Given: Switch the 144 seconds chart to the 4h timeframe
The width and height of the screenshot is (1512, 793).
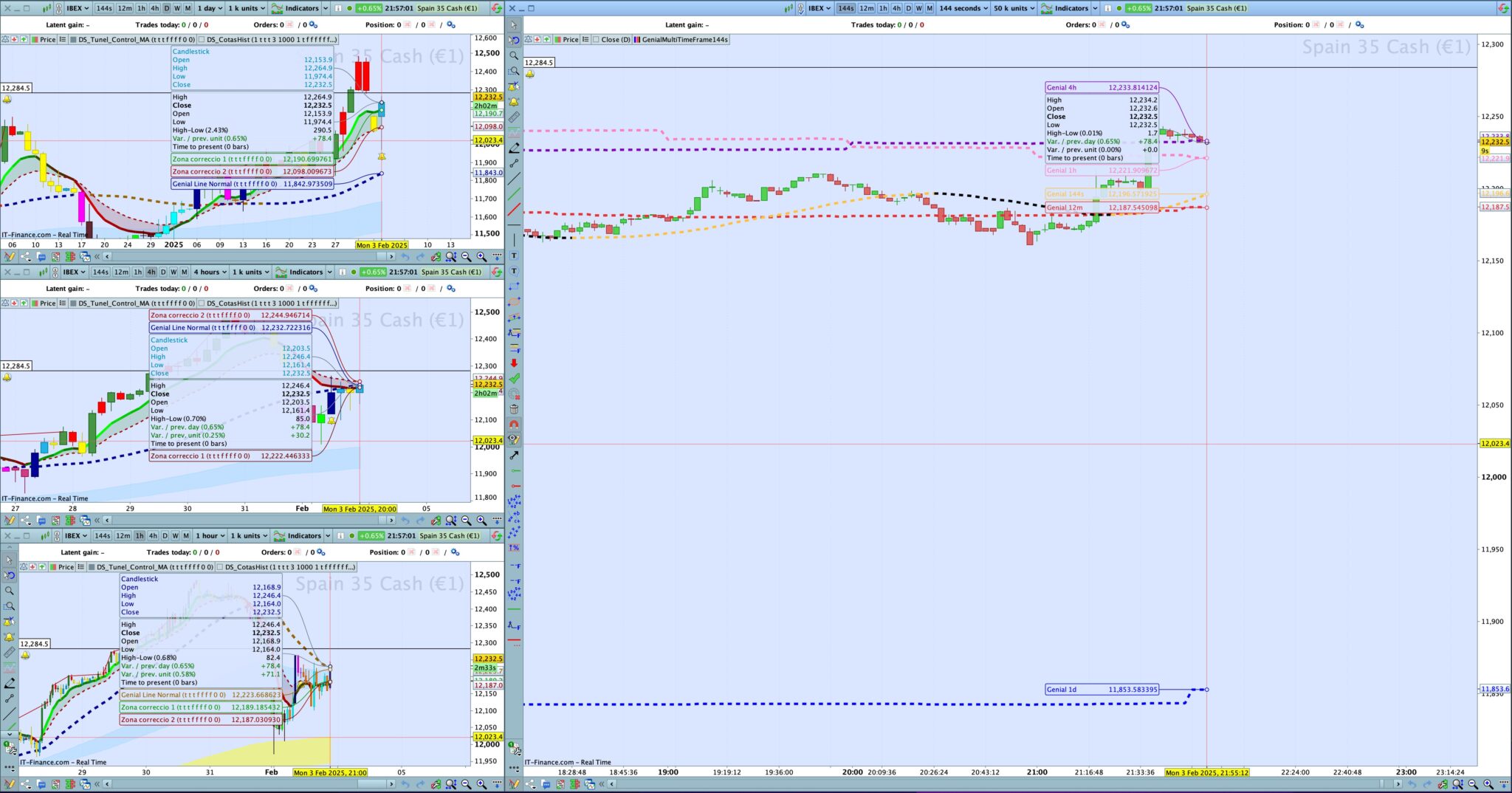Looking at the screenshot, I should (x=896, y=8).
